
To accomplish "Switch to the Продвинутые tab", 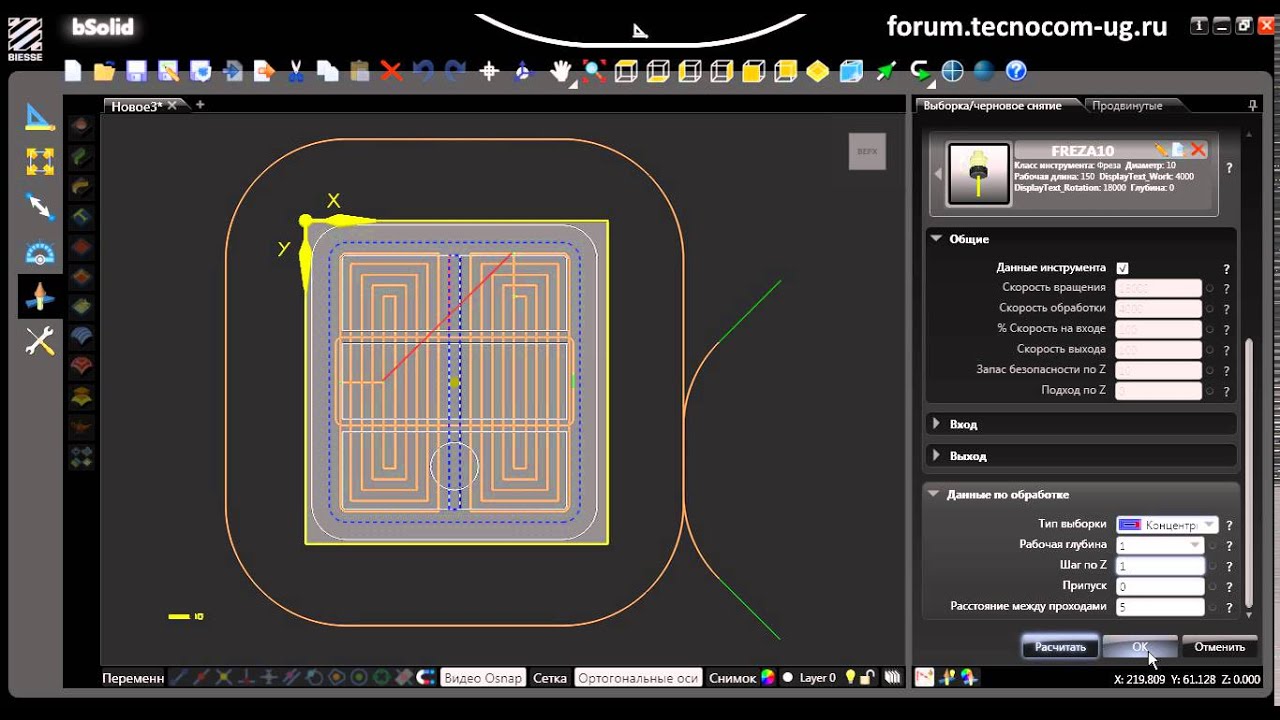I will [x=1127, y=105].
